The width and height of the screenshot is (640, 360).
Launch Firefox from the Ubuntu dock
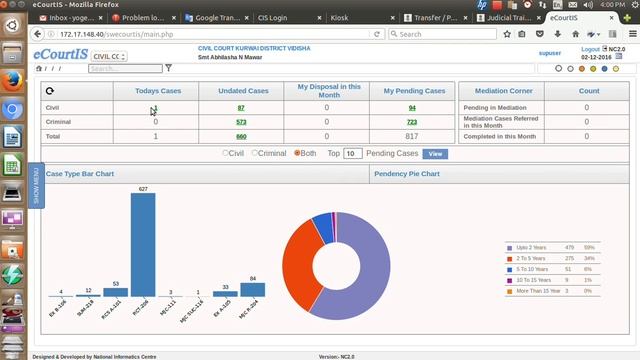12,81
